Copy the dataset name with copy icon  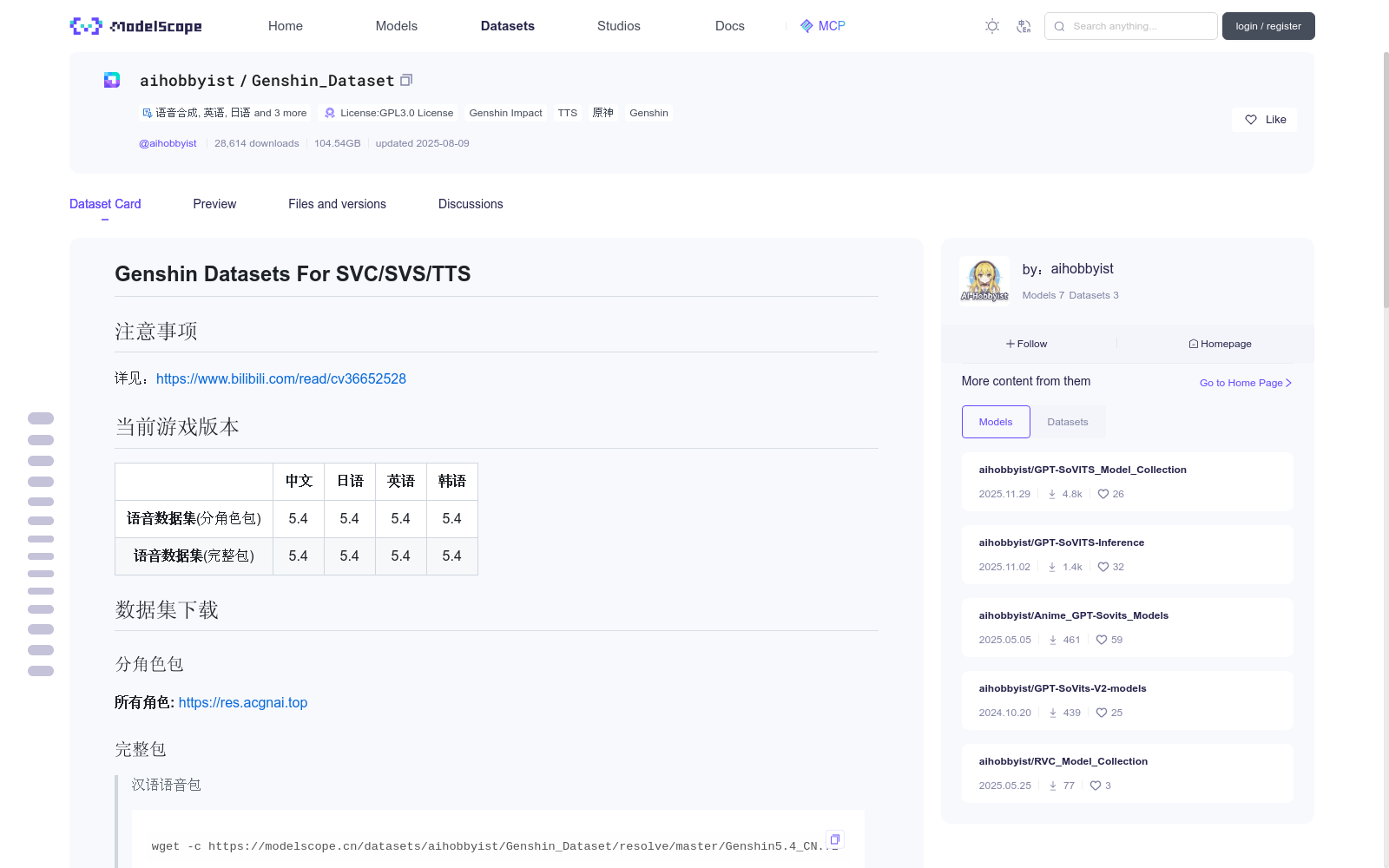tap(405, 80)
